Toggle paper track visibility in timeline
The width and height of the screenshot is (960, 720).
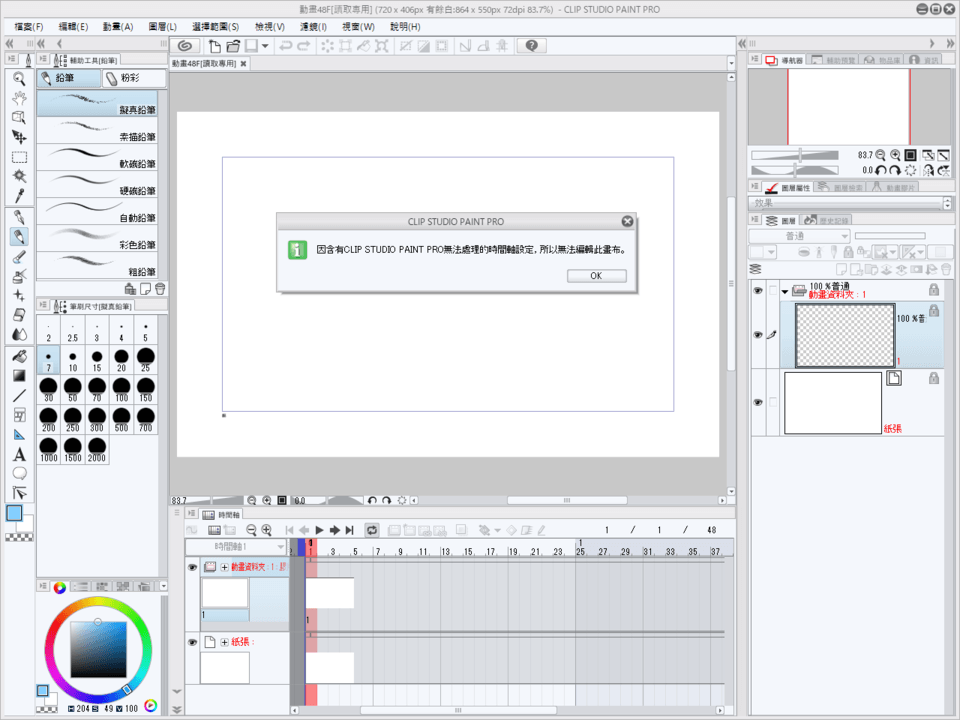(192, 642)
